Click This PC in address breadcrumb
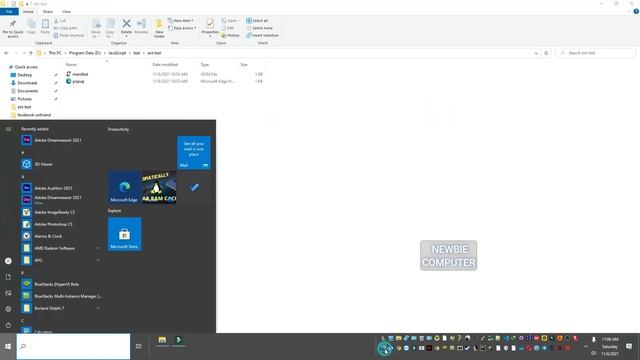Screen dimensions: 640x360 55,53
